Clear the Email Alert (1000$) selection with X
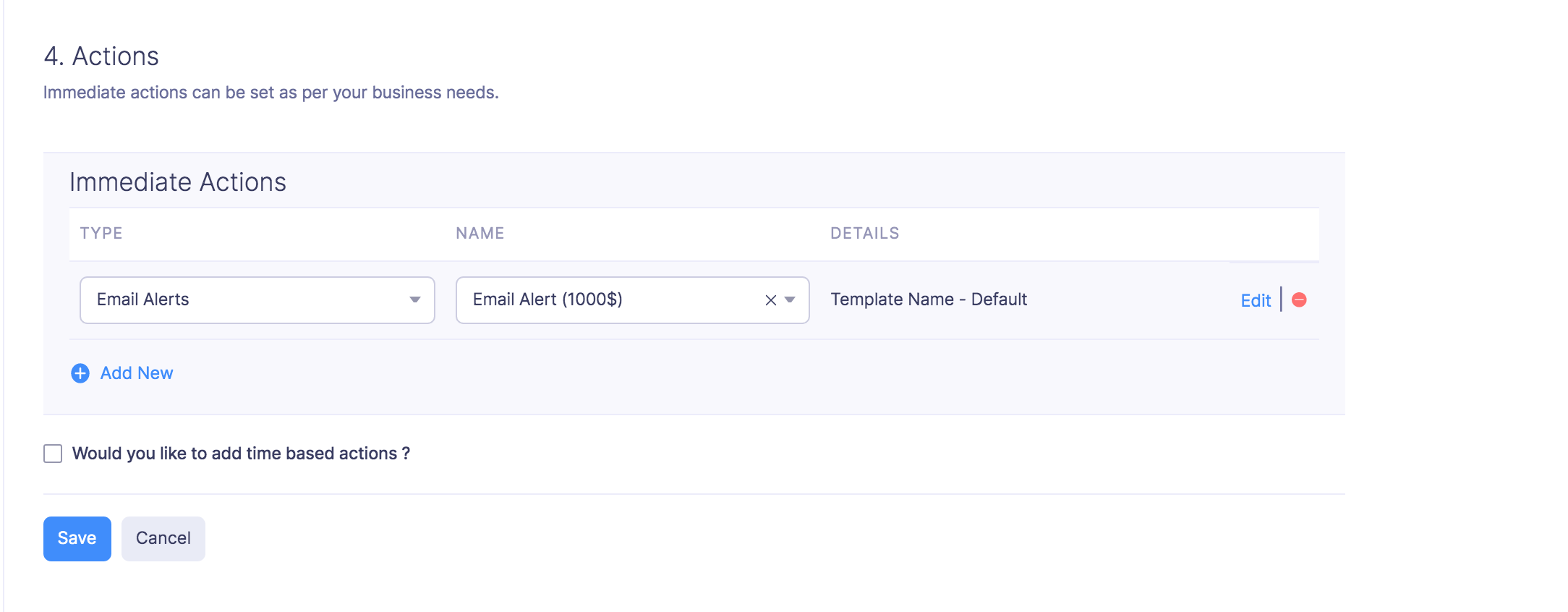This screenshot has width=1568, height=612. pos(770,300)
